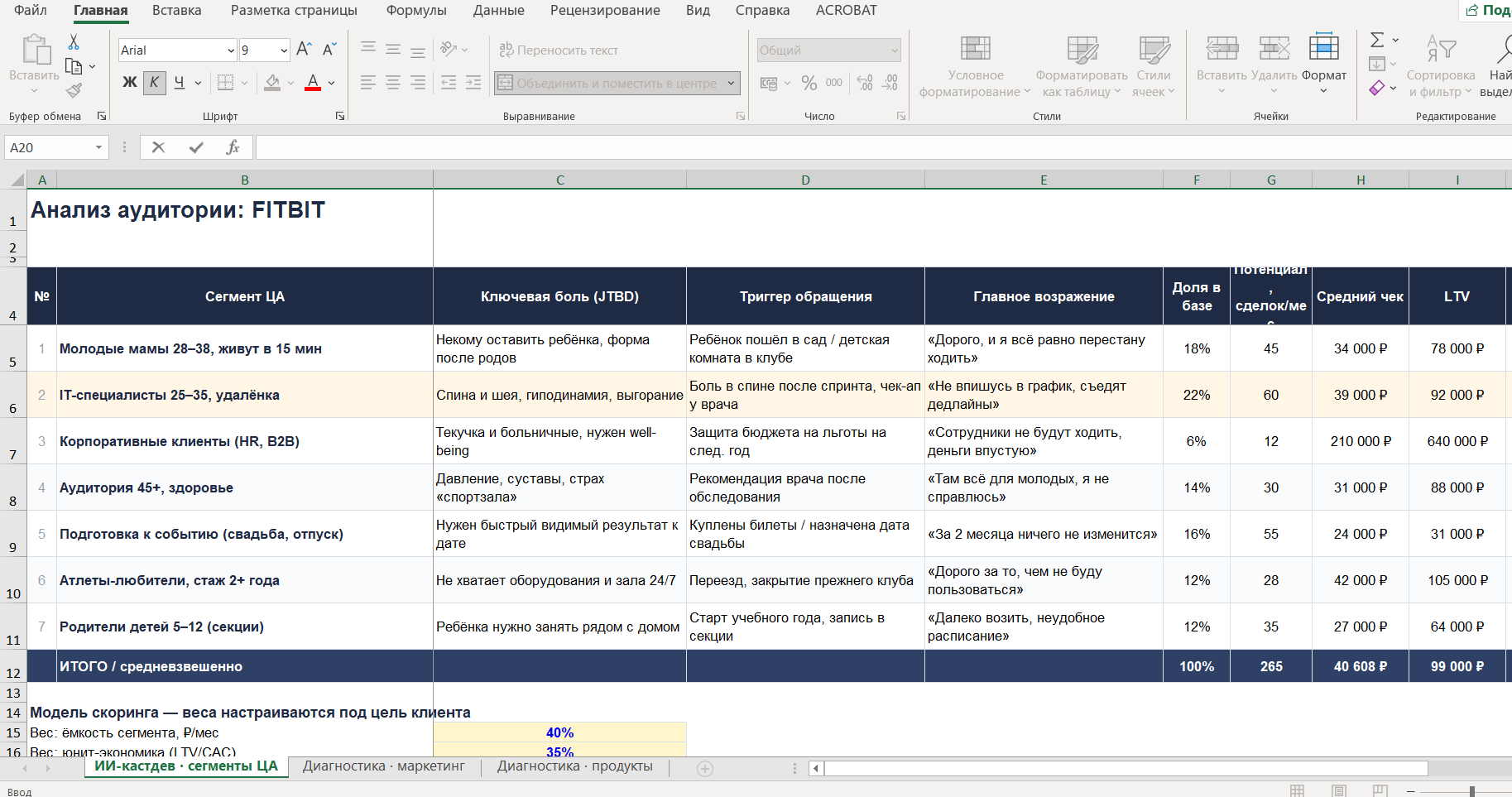
Task: Open the Font dialog launcher next to Шрифт
Action: pyautogui.click(x=340, y=117)
